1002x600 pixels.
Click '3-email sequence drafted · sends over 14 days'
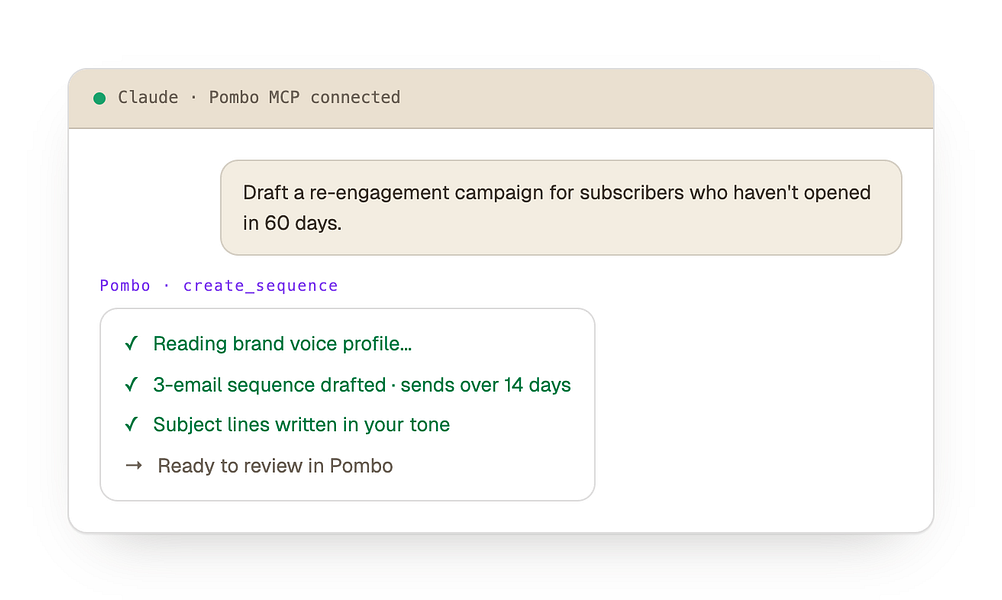coord(362,385)
